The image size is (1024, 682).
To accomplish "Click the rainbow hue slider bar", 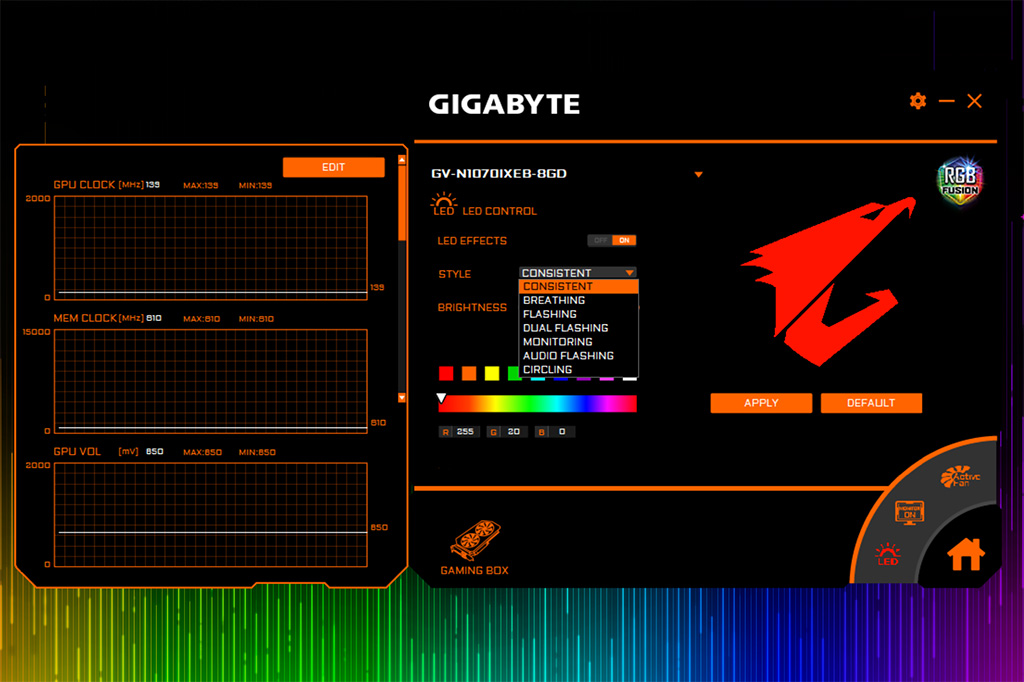I will [537, 404].
